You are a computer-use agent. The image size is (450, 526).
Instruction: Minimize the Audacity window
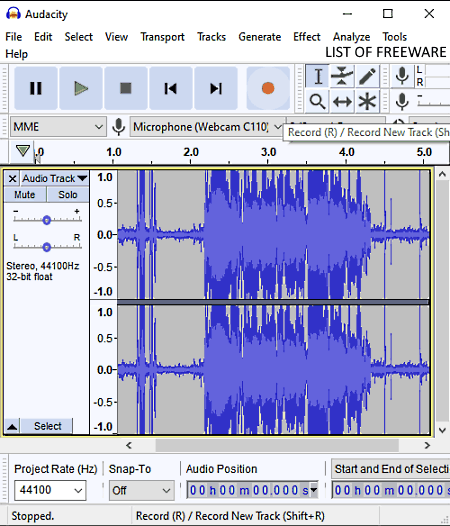(x=347, y=14)
